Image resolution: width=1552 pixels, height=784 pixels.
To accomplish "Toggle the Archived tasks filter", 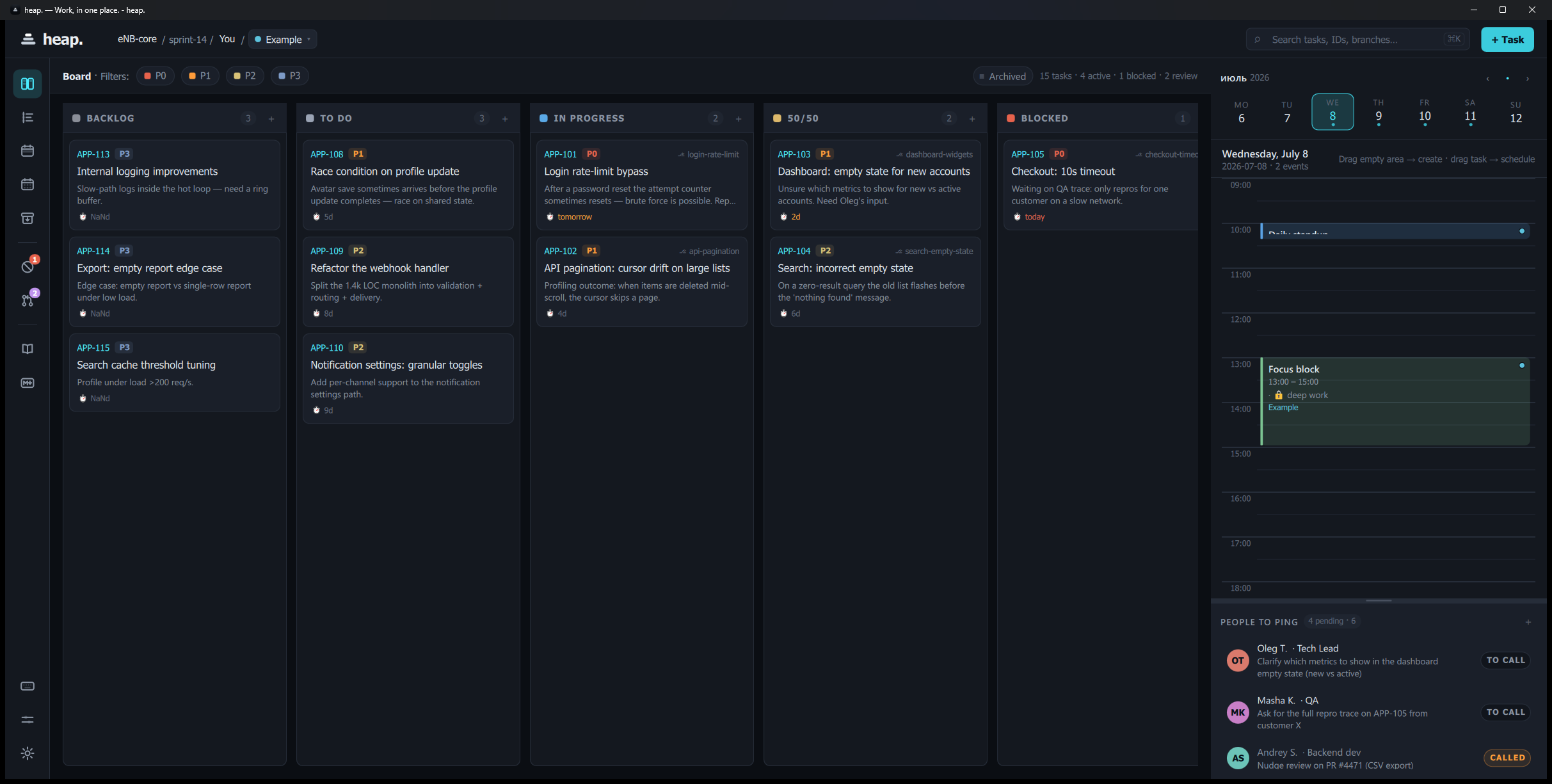I will (1003, 76).
